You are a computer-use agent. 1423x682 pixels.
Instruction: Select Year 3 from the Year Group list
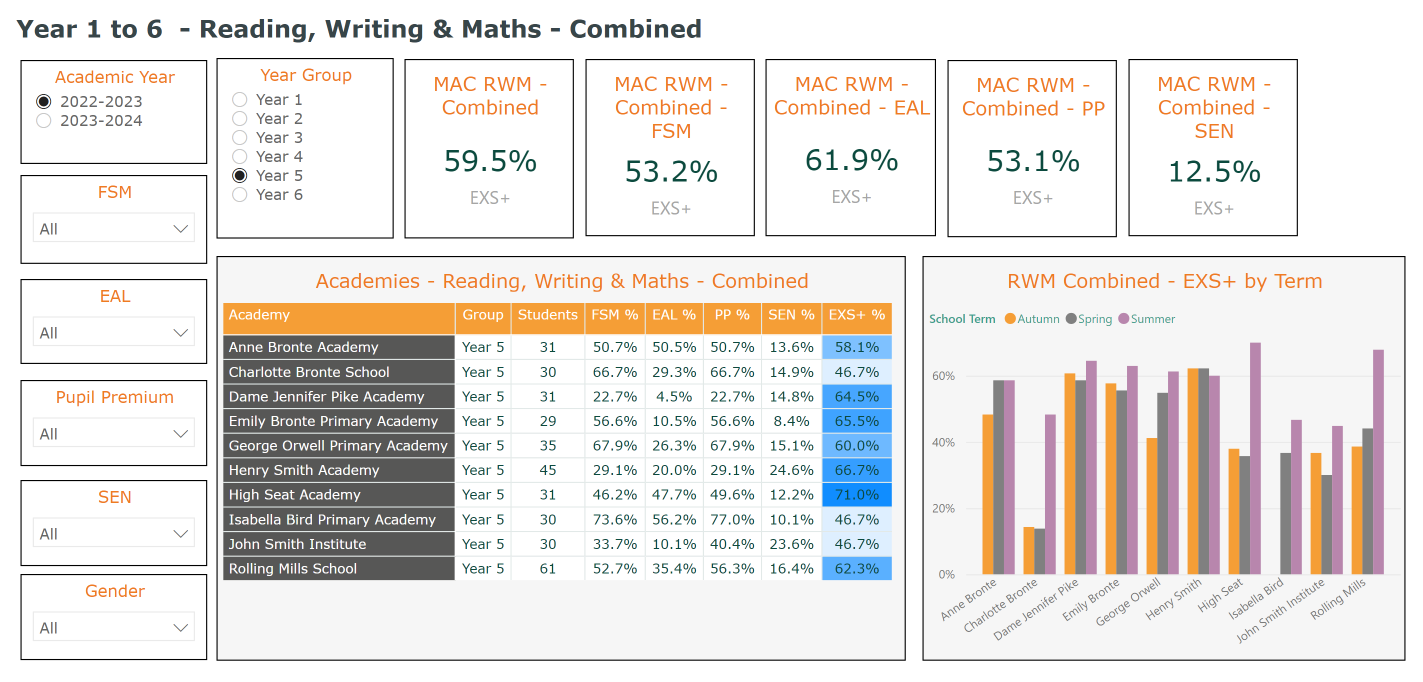pos(239,137)
